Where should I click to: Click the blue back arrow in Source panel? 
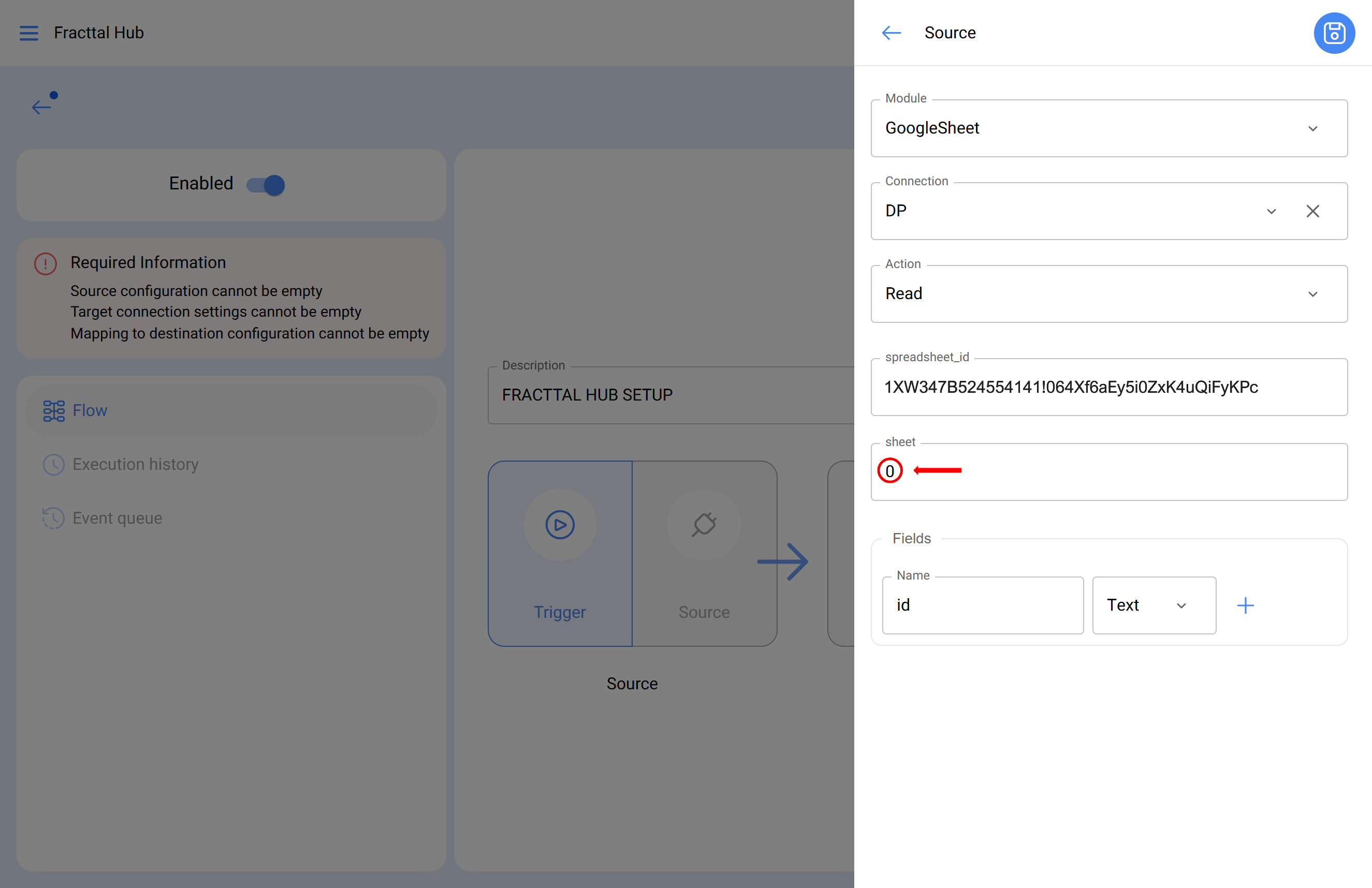[x=891, y=33]
